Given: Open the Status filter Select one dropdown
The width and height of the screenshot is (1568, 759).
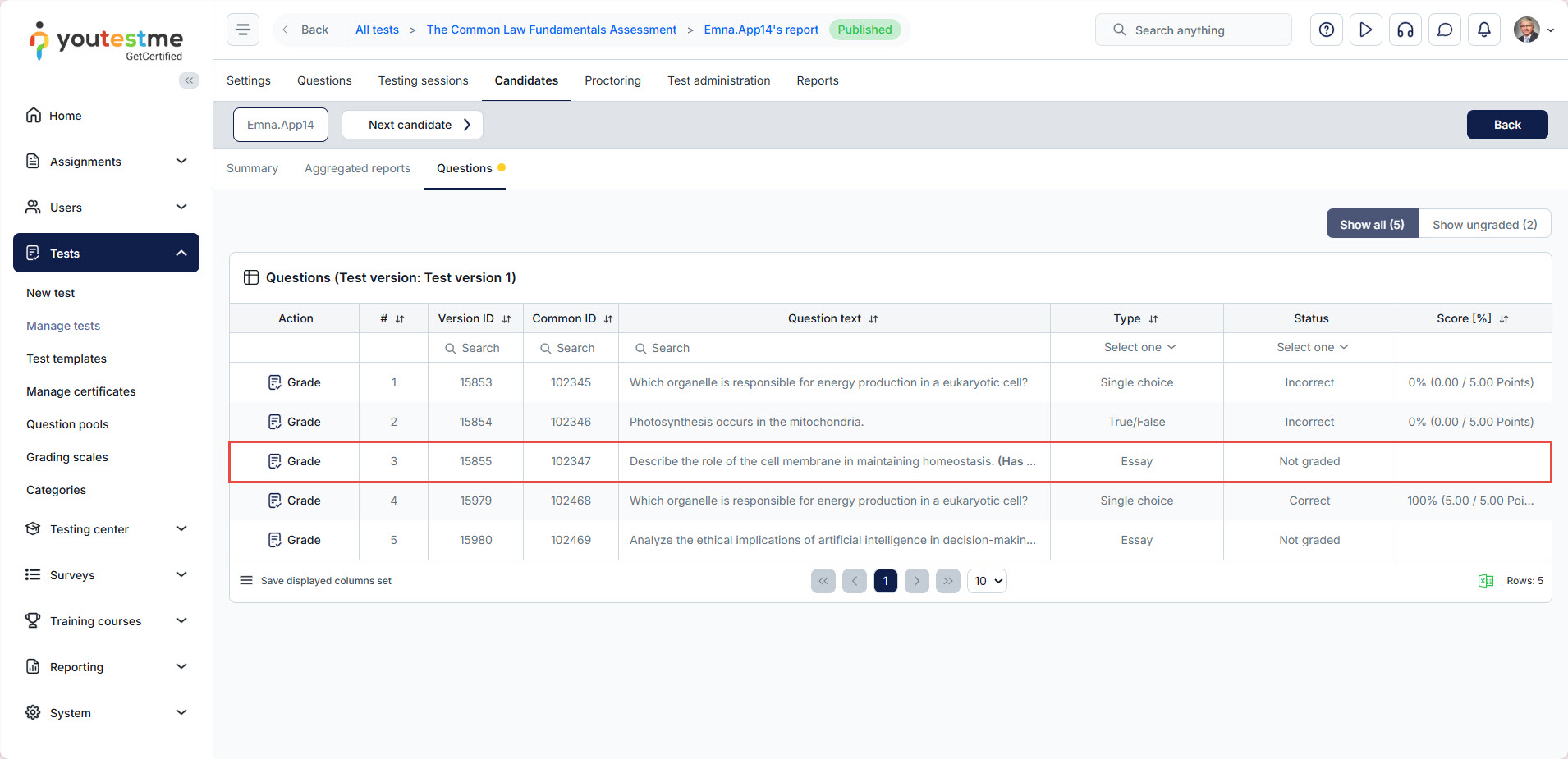Looking at the screenshot, I should pos(1311,348).
